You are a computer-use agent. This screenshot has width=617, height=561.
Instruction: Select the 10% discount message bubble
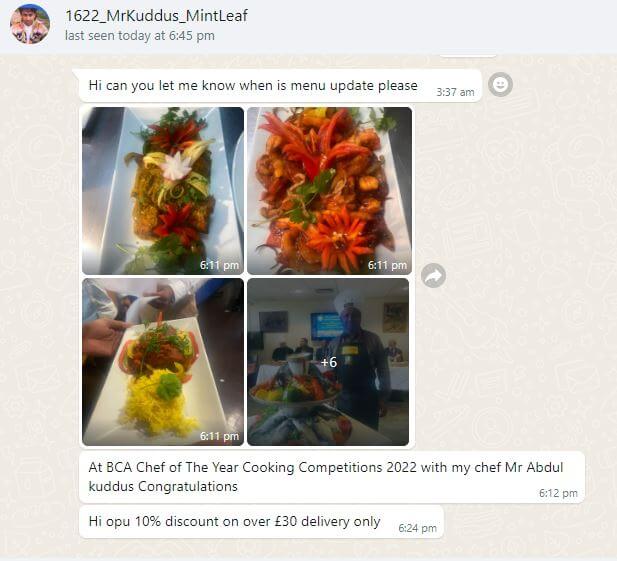click(261, 522)
